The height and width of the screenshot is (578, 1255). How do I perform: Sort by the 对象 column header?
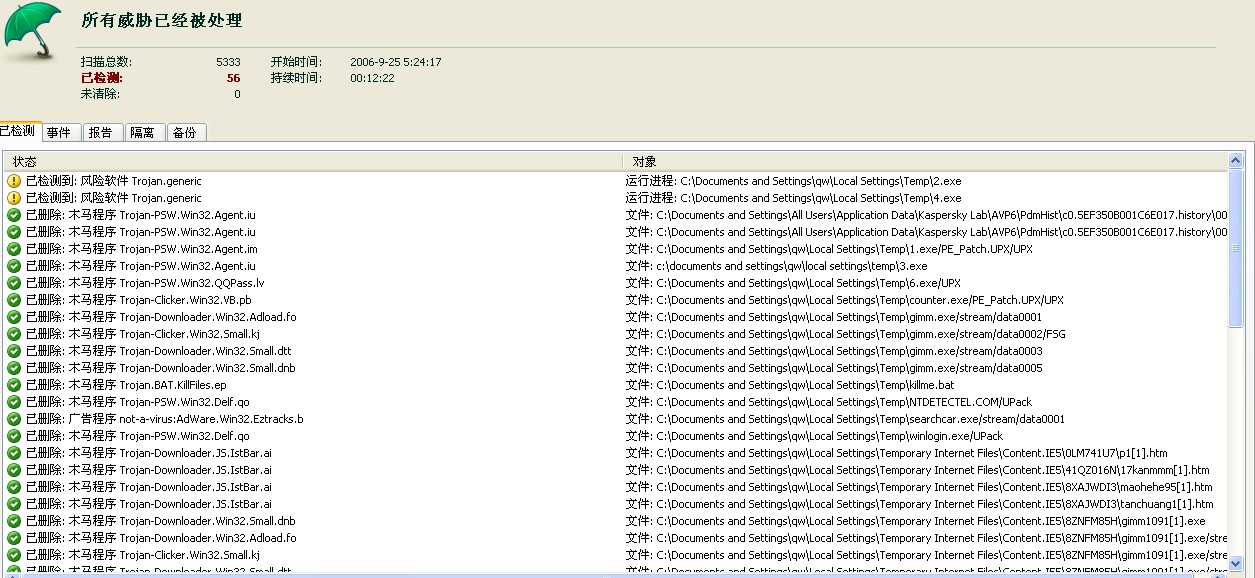(x=924, y=161)
